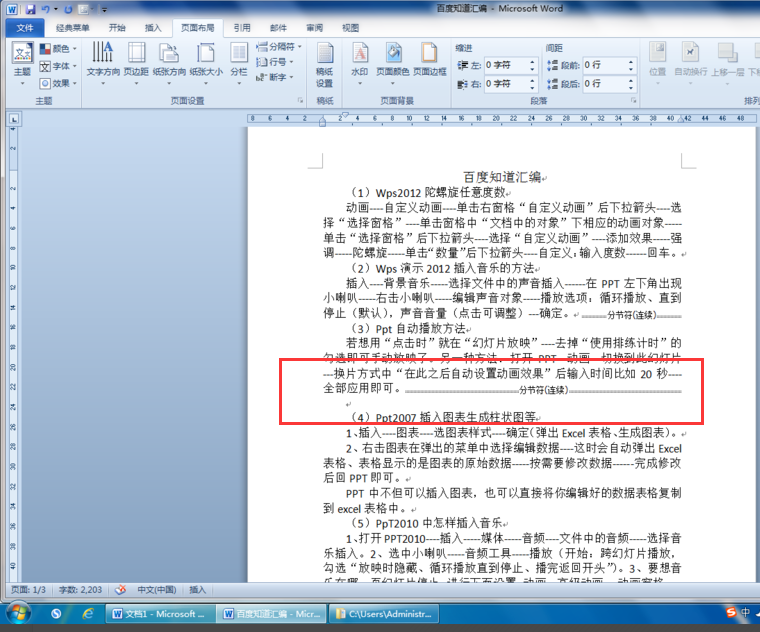This screenshot has height=632, width=760.
Task: Toggle Insert (插入) mode in status bar
Action: [x=197, y=589]
